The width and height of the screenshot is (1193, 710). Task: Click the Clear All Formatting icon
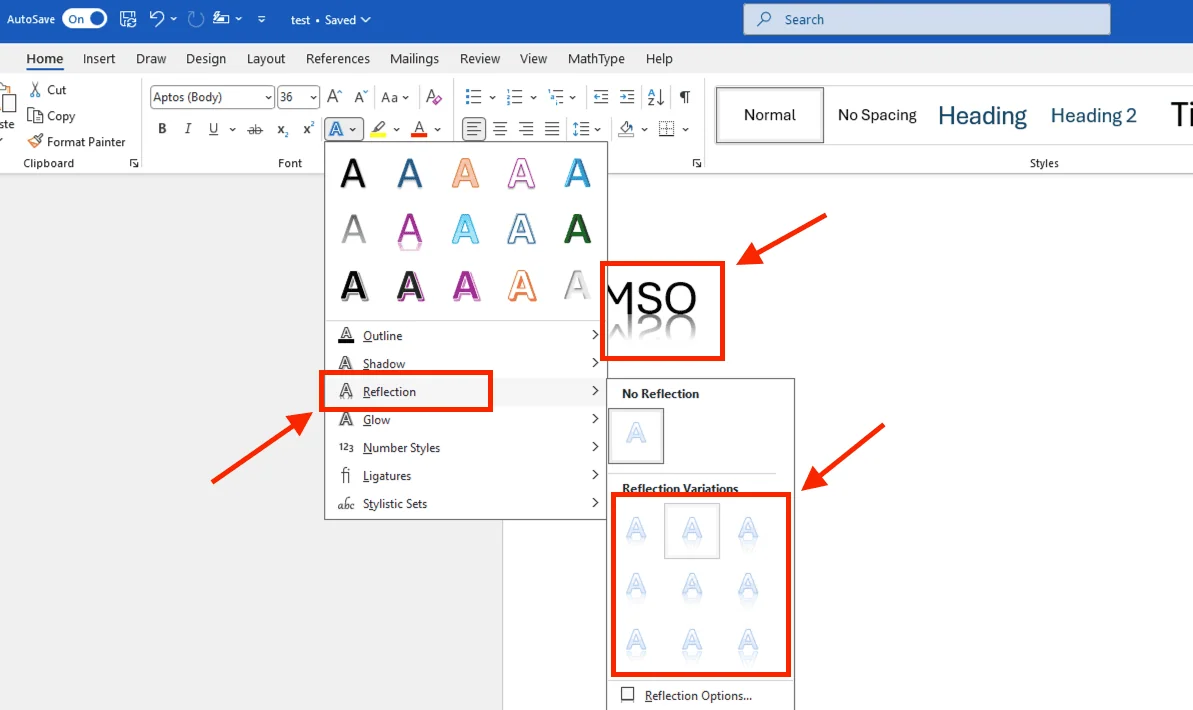pyautogui.click(x=433, y=97)
